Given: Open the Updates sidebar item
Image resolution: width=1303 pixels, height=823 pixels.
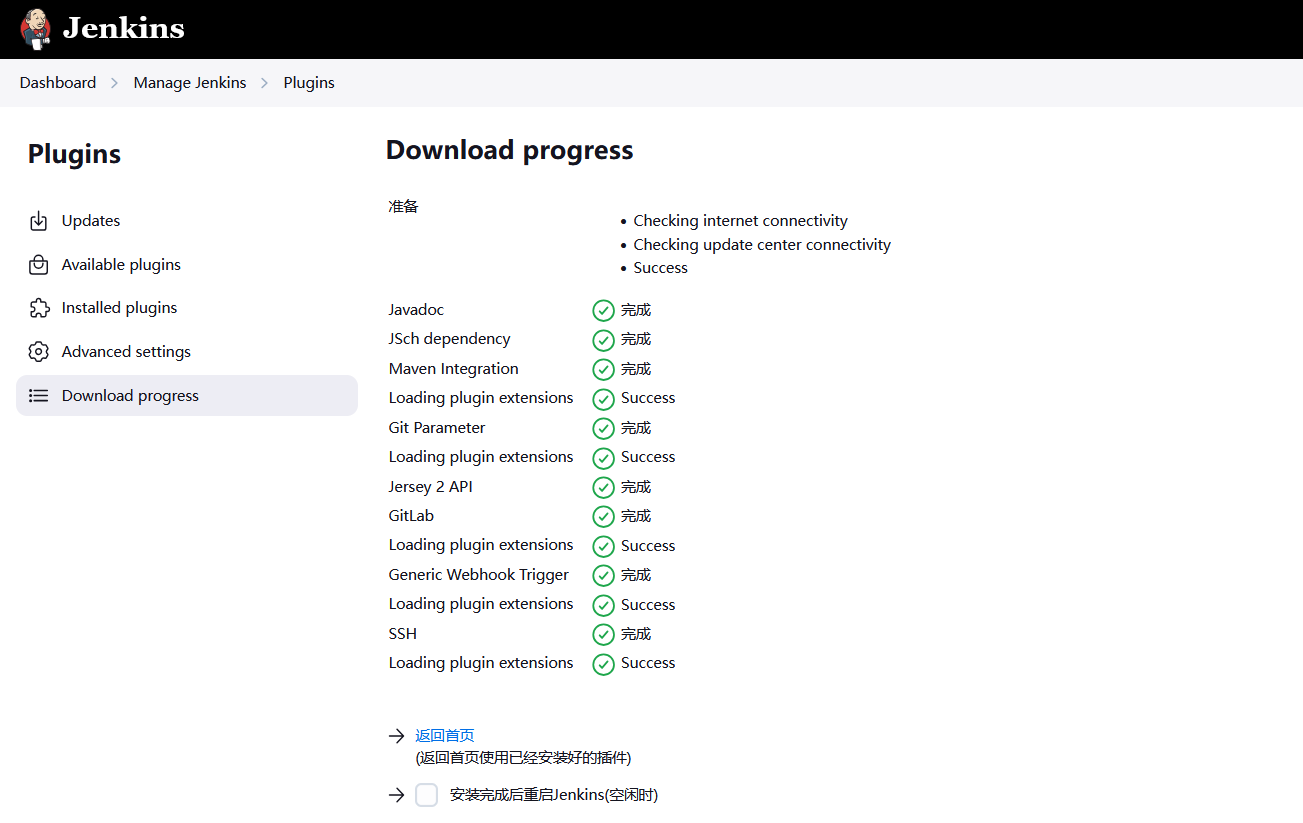Looking at the screenshot, I should (x=187, y=221).
